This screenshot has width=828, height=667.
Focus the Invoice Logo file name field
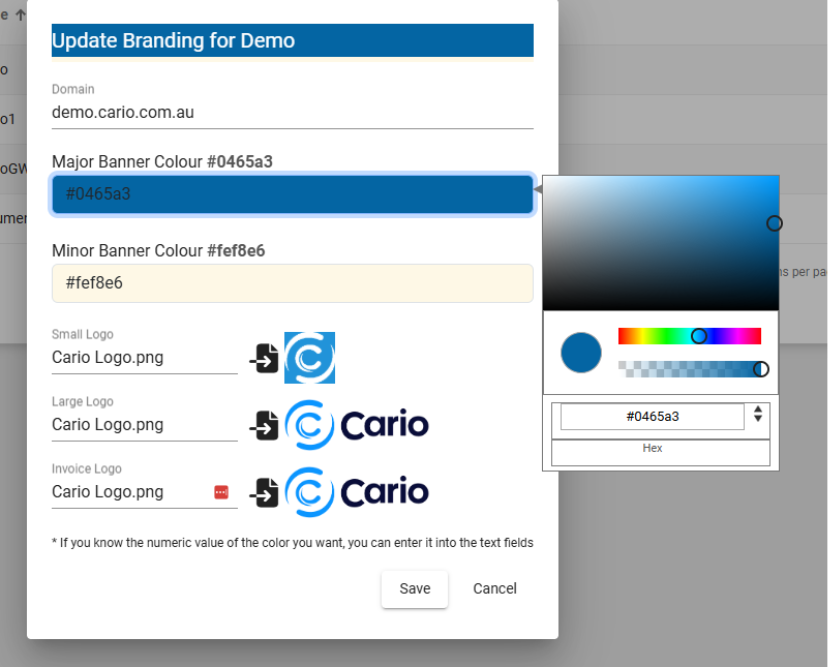coord(130,492)
